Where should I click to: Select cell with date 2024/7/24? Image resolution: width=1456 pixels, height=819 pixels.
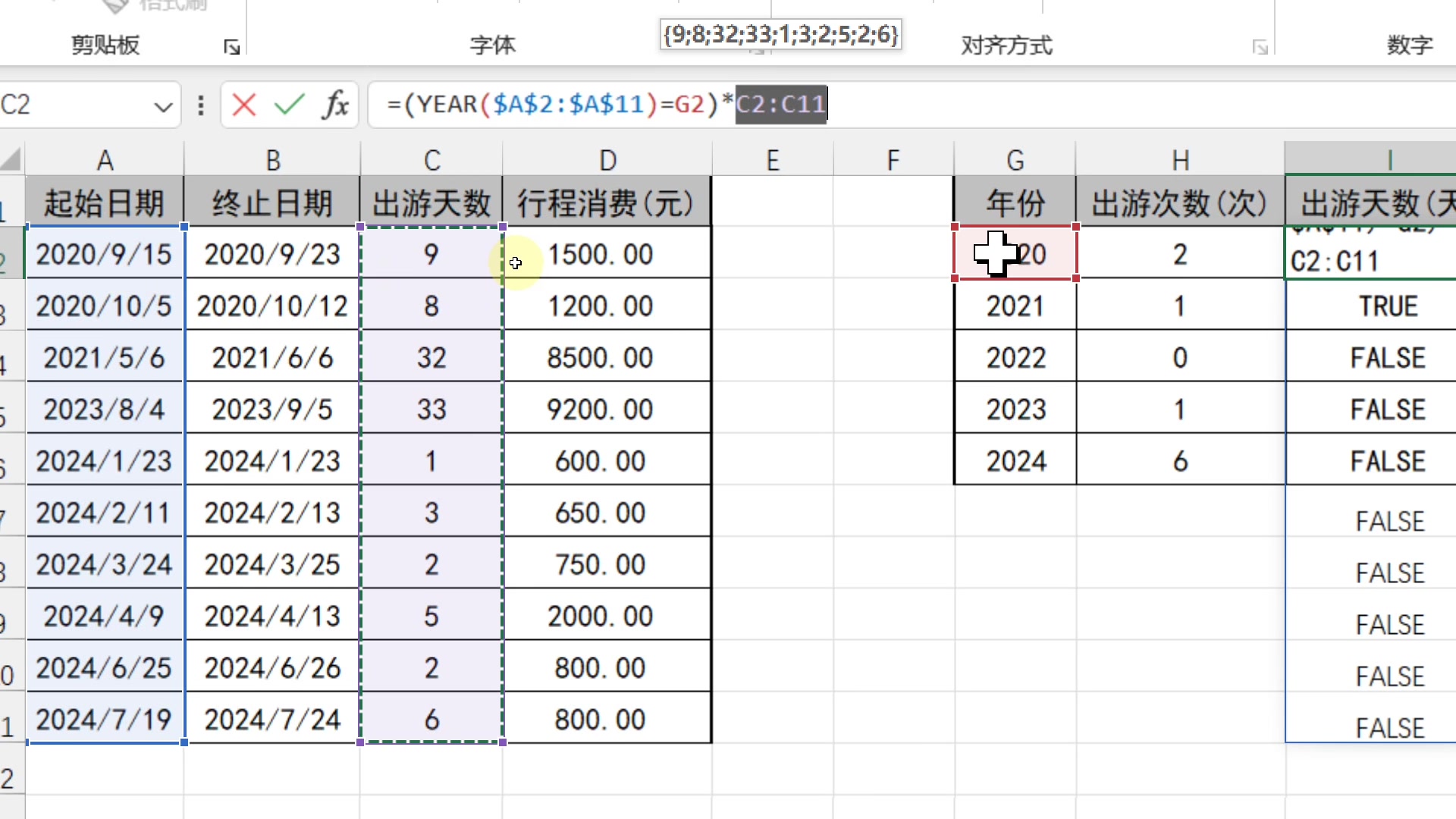272,719
